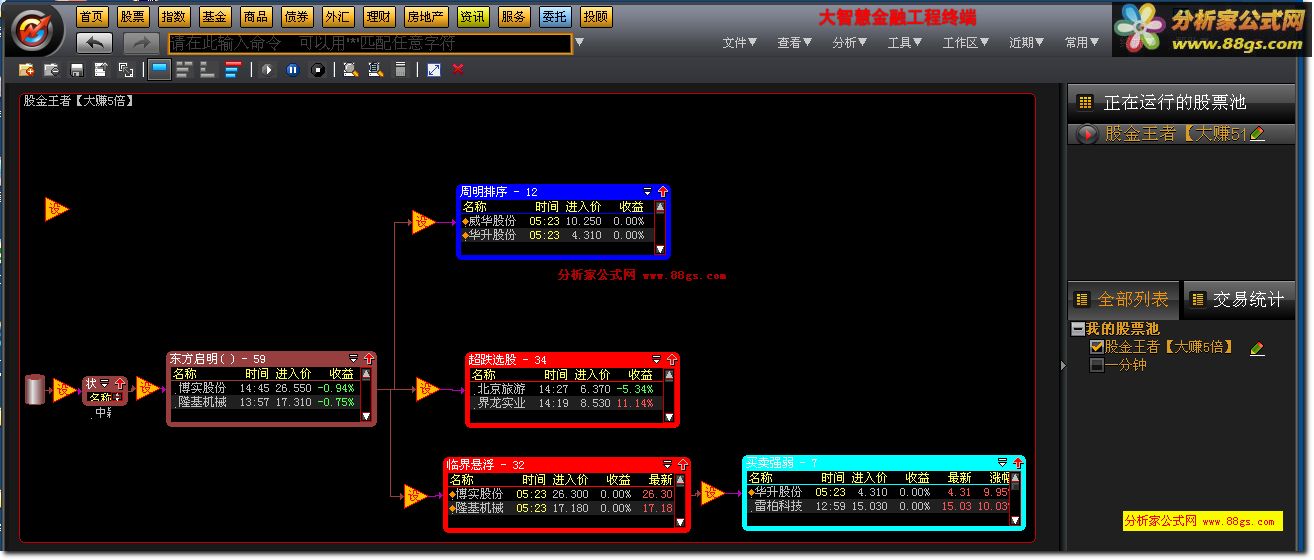Open the 常用 menu
Viewport: 1314px width, 560px height.
tap(1082, 43)
